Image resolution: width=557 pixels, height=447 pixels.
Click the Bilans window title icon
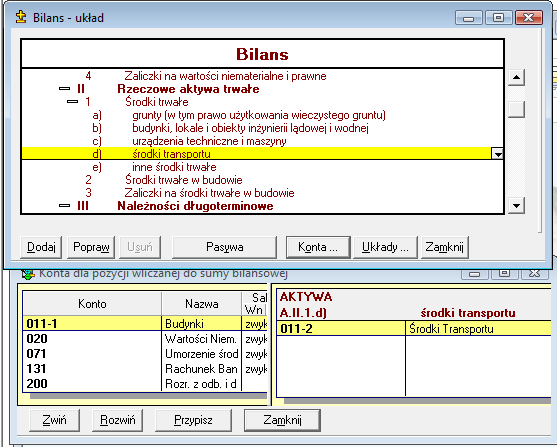tap(21, 17)
